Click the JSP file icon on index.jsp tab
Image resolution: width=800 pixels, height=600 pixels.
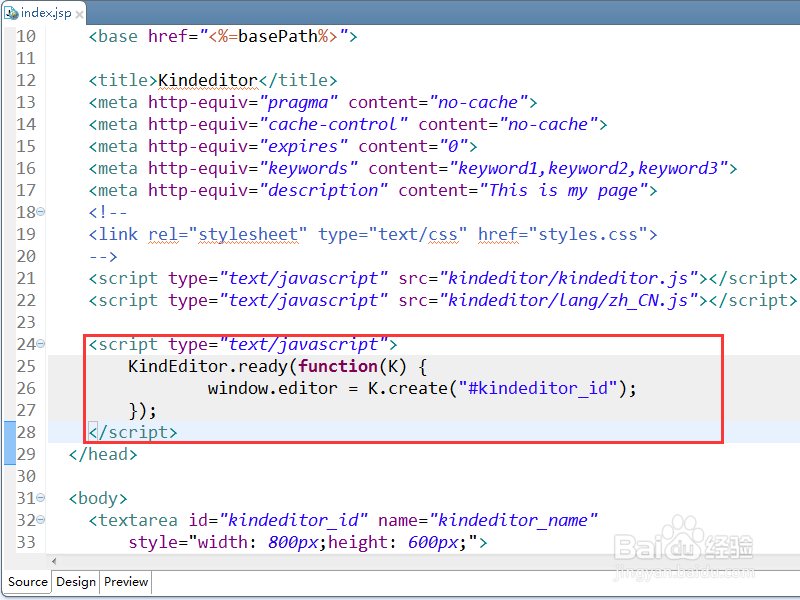pos(11,13)
